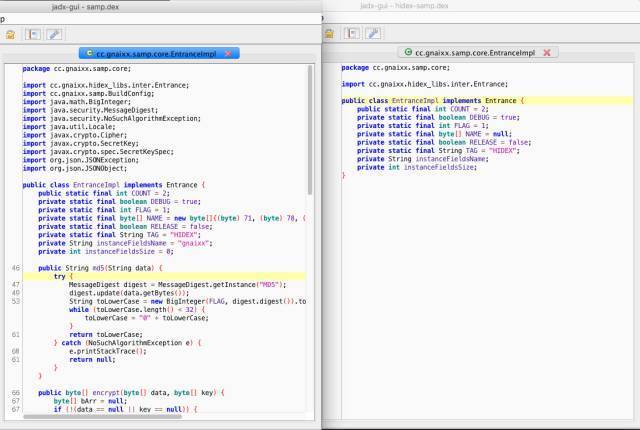
Task: Click green class icon on right EntranceImpl tab
Action: (408, 52)
